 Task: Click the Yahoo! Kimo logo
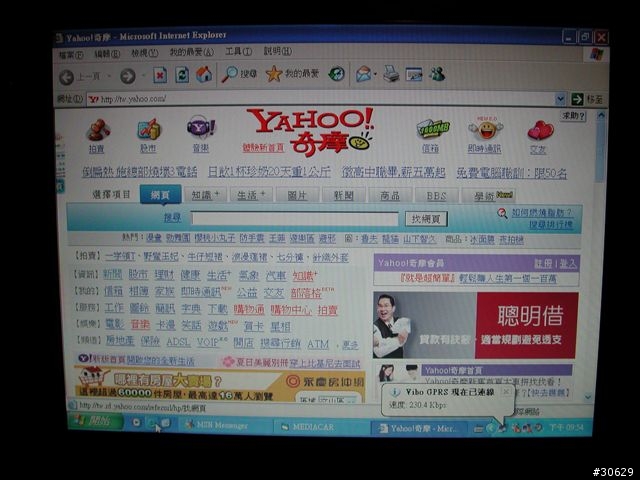point(310,132)
